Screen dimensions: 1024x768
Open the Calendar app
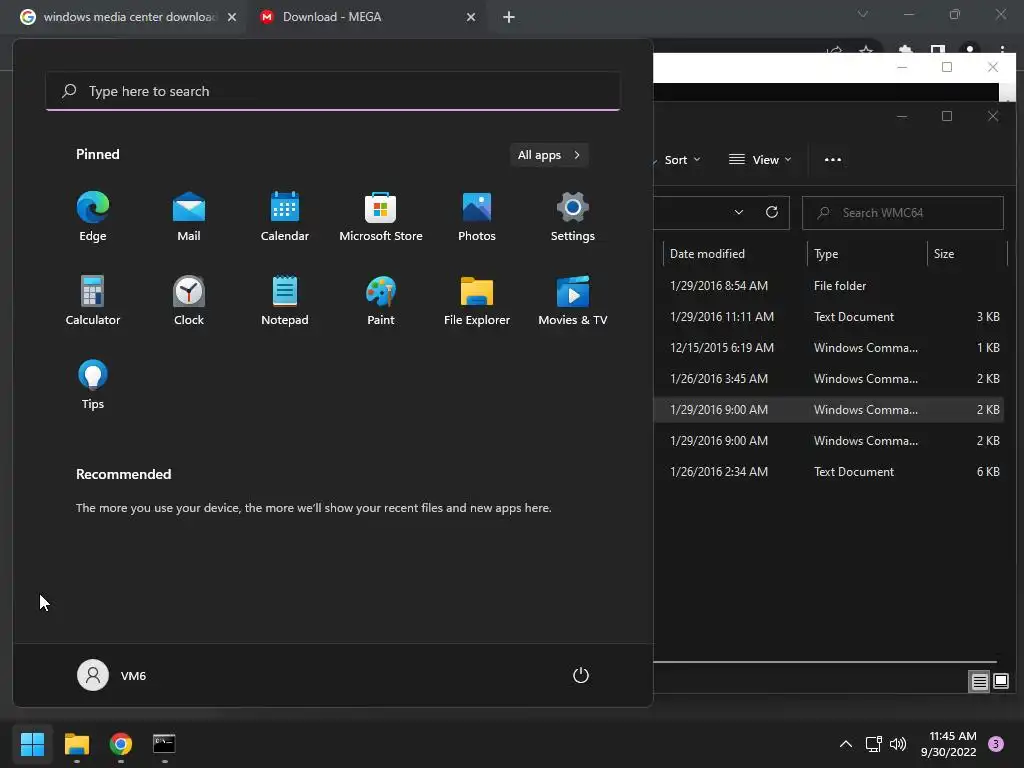click(x=285, y=217)
